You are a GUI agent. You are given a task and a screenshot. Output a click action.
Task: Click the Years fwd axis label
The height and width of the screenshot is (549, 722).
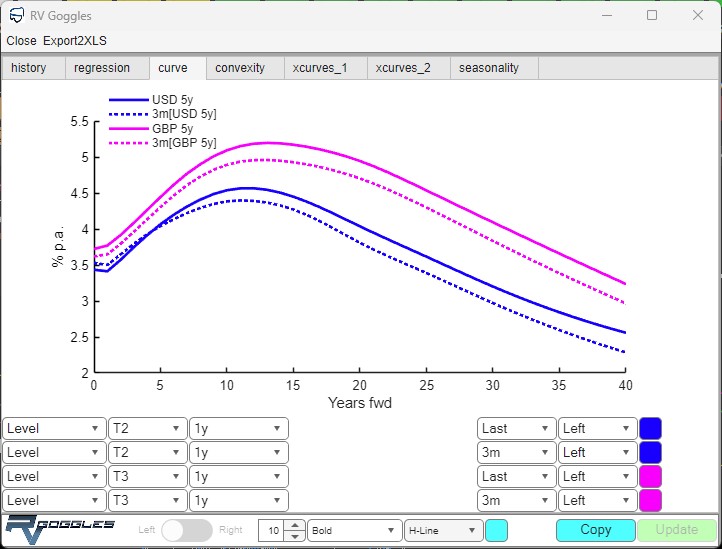pos(360,403)
